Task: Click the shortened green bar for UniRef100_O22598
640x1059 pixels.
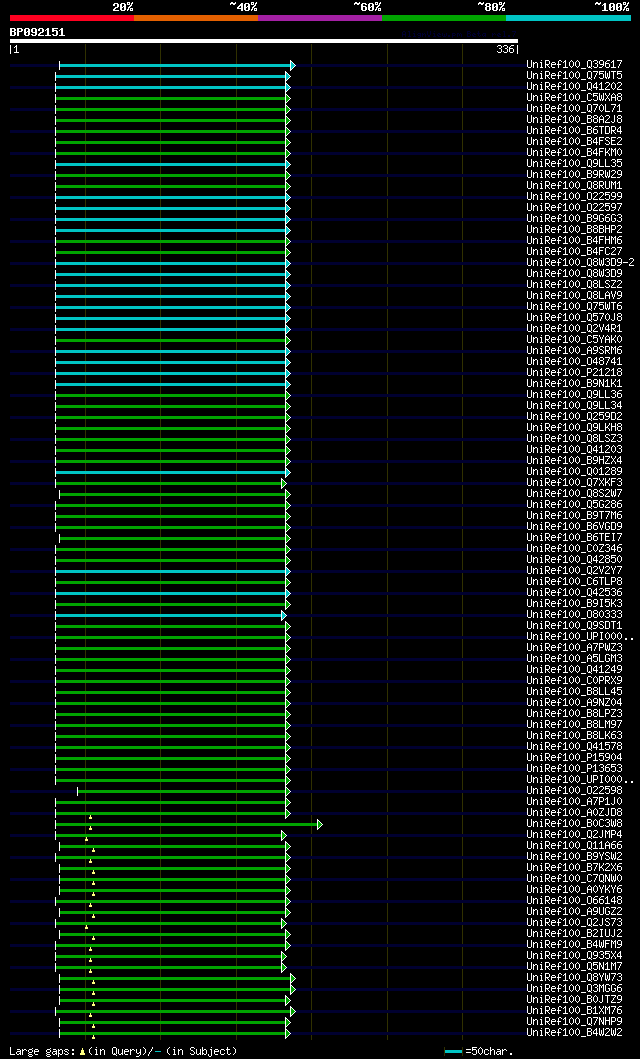Action: (182, 791)
